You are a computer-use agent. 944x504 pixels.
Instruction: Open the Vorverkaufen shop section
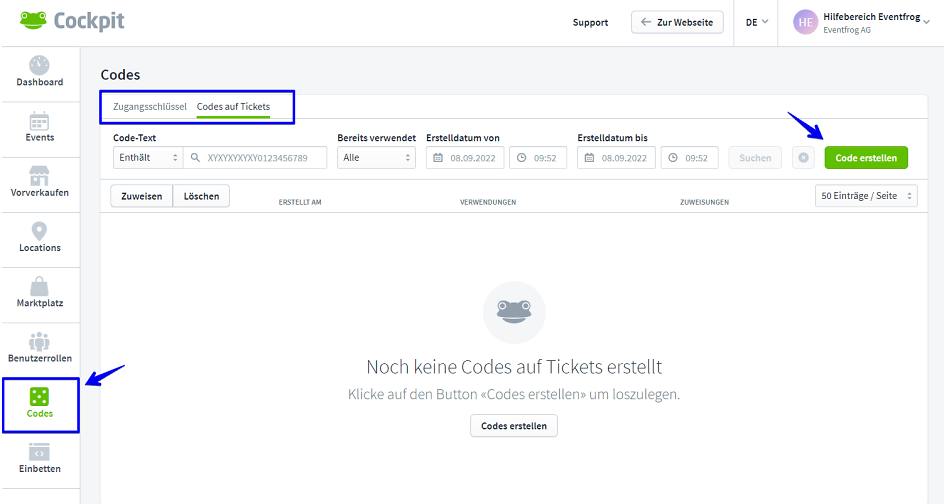pyautogui.click(x=39, y=182)
